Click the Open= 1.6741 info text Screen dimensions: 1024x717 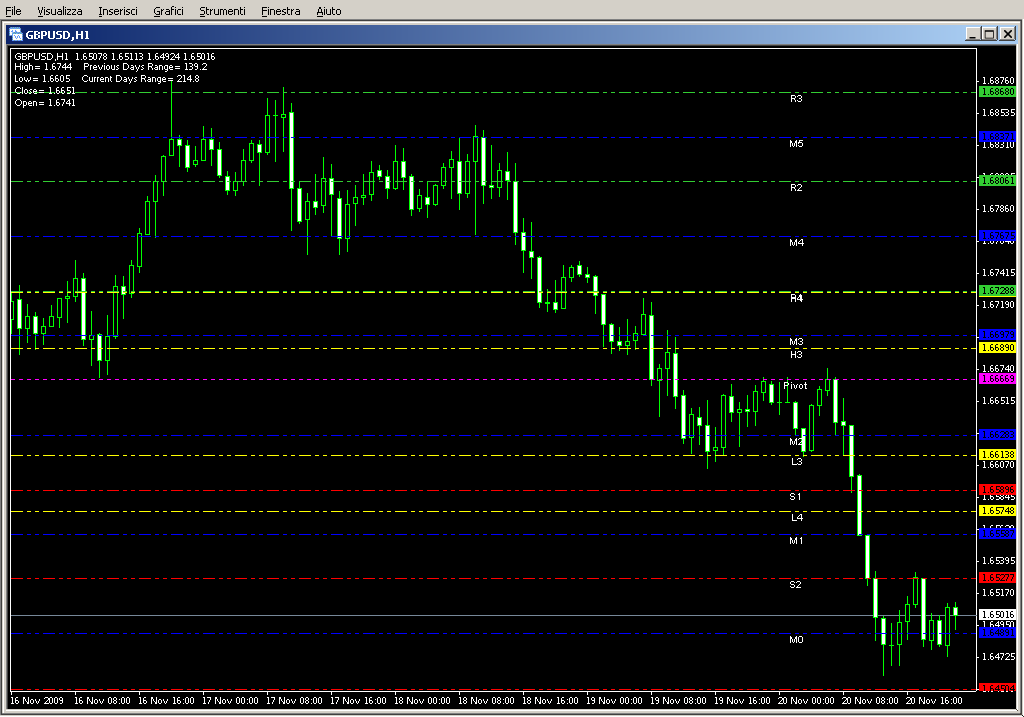45,103
